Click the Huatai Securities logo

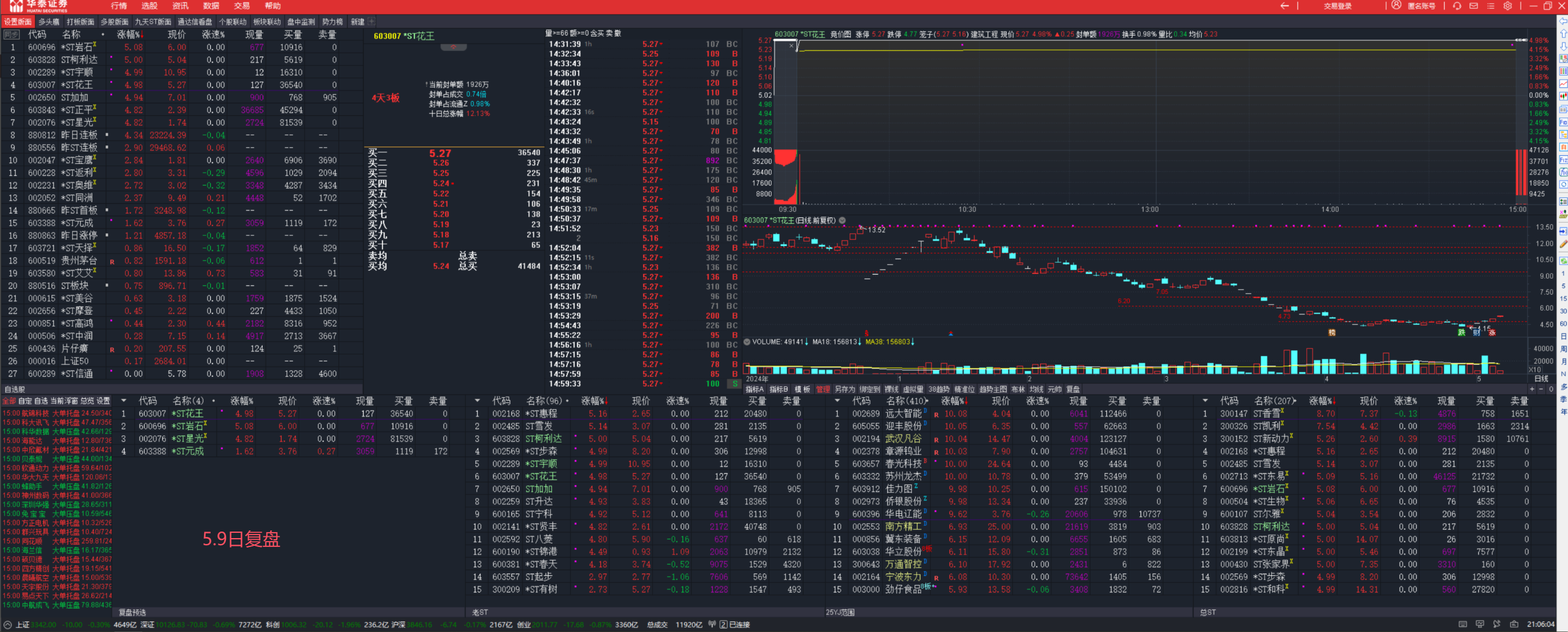coord(38,6)
